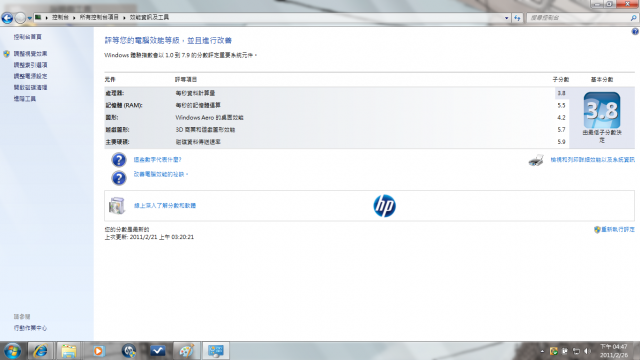This screenshot has height=360, width=640.
Task: Click Control Panel taskbar button
Action: [216, 351]
